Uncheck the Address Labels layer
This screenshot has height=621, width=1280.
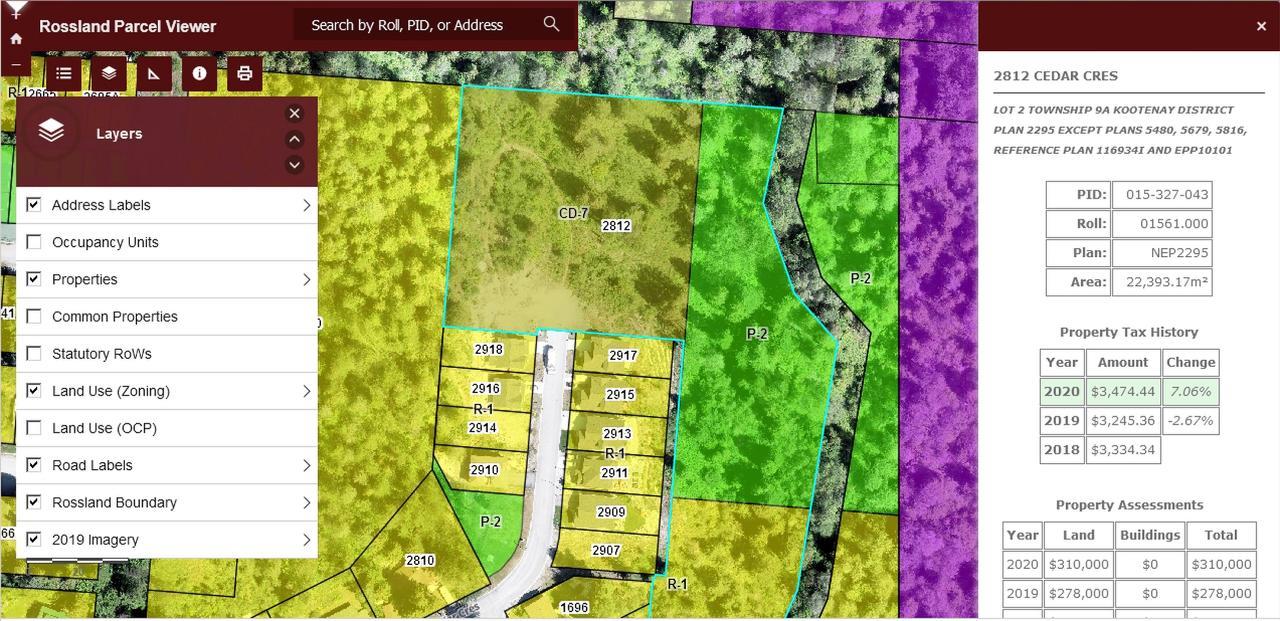(x=34, y=205)
